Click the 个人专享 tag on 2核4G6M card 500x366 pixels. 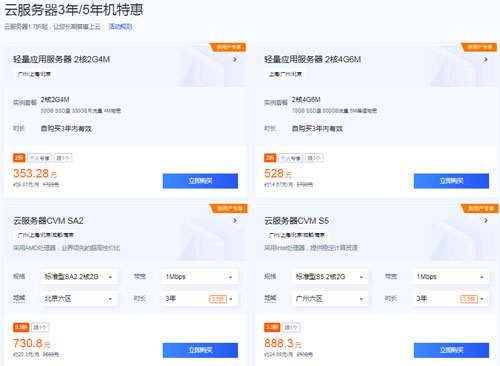click(x=291, y=158)
